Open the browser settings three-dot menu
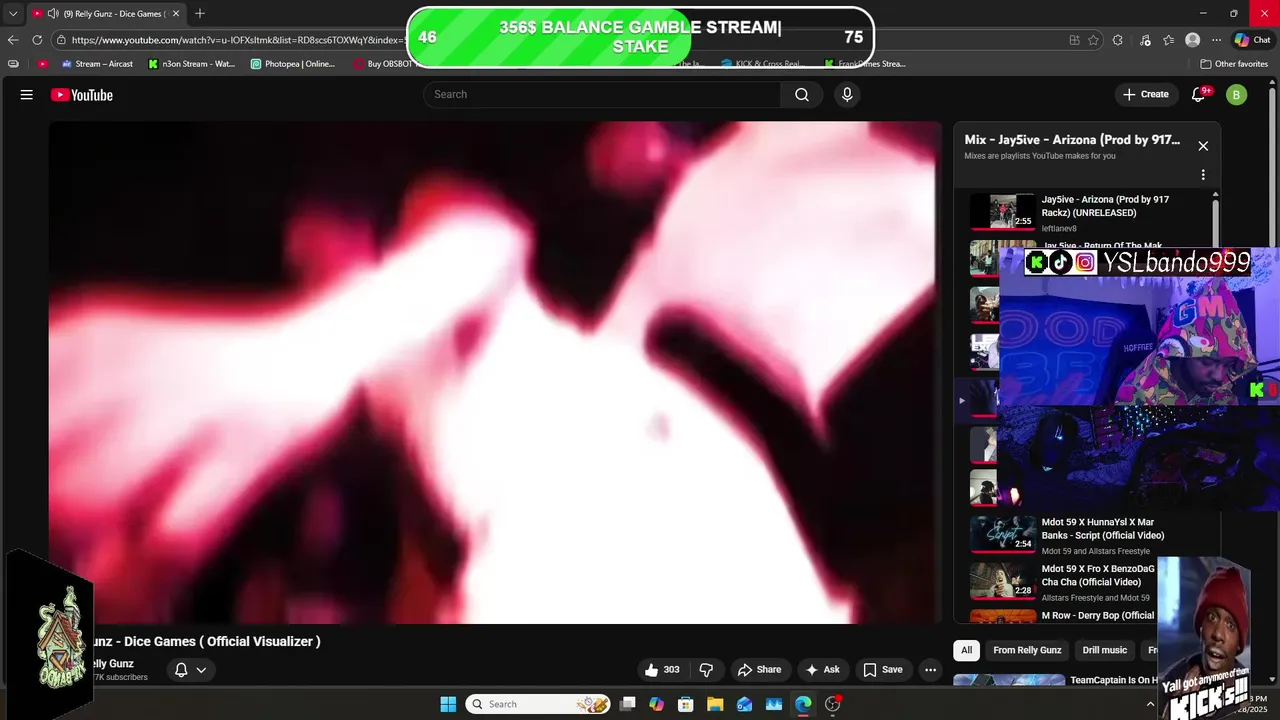This screenshot has width=1280, height=720. pos(1216,40)
